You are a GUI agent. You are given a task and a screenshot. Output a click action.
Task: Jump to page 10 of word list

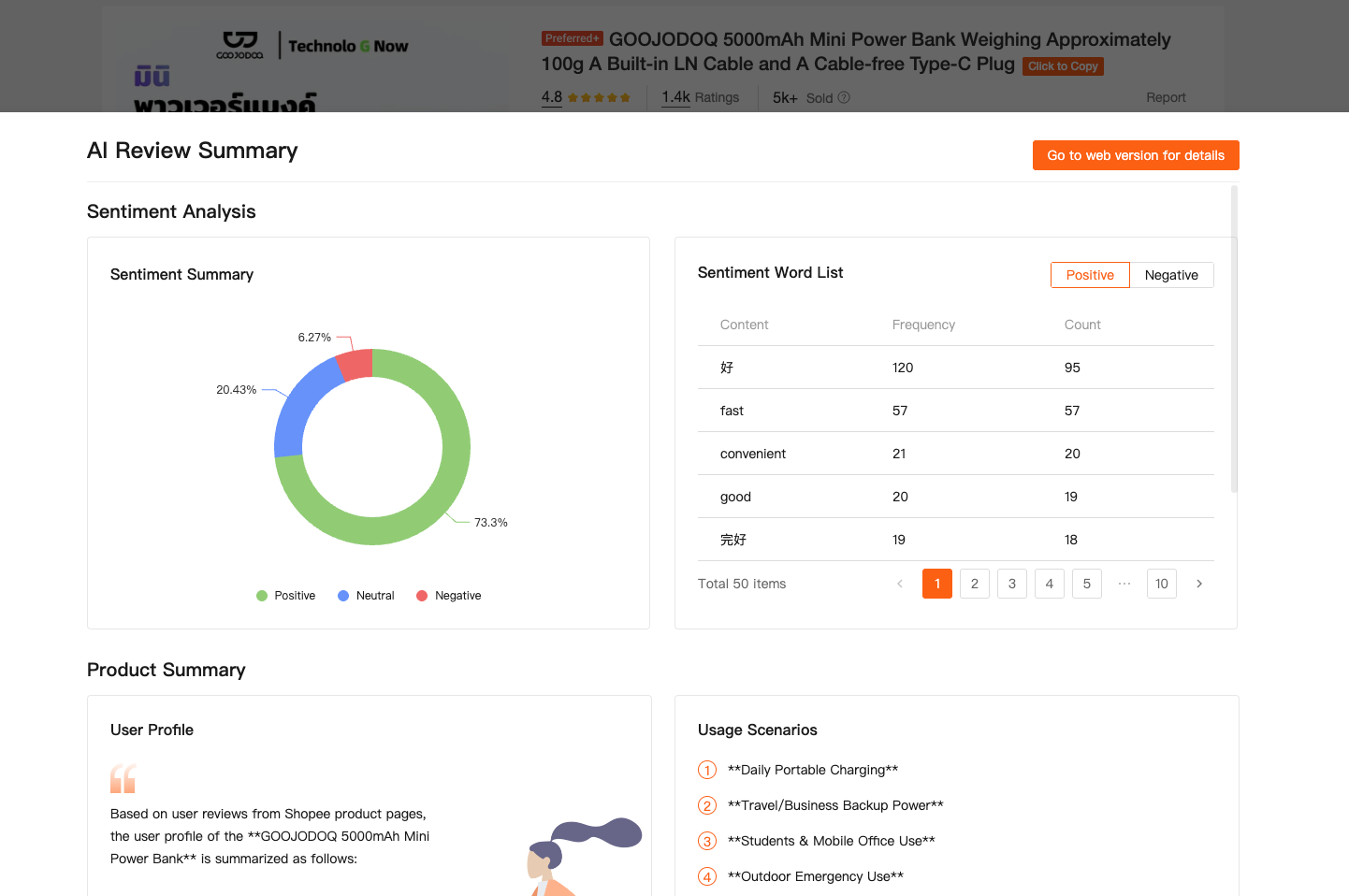tap(1162, 584)
